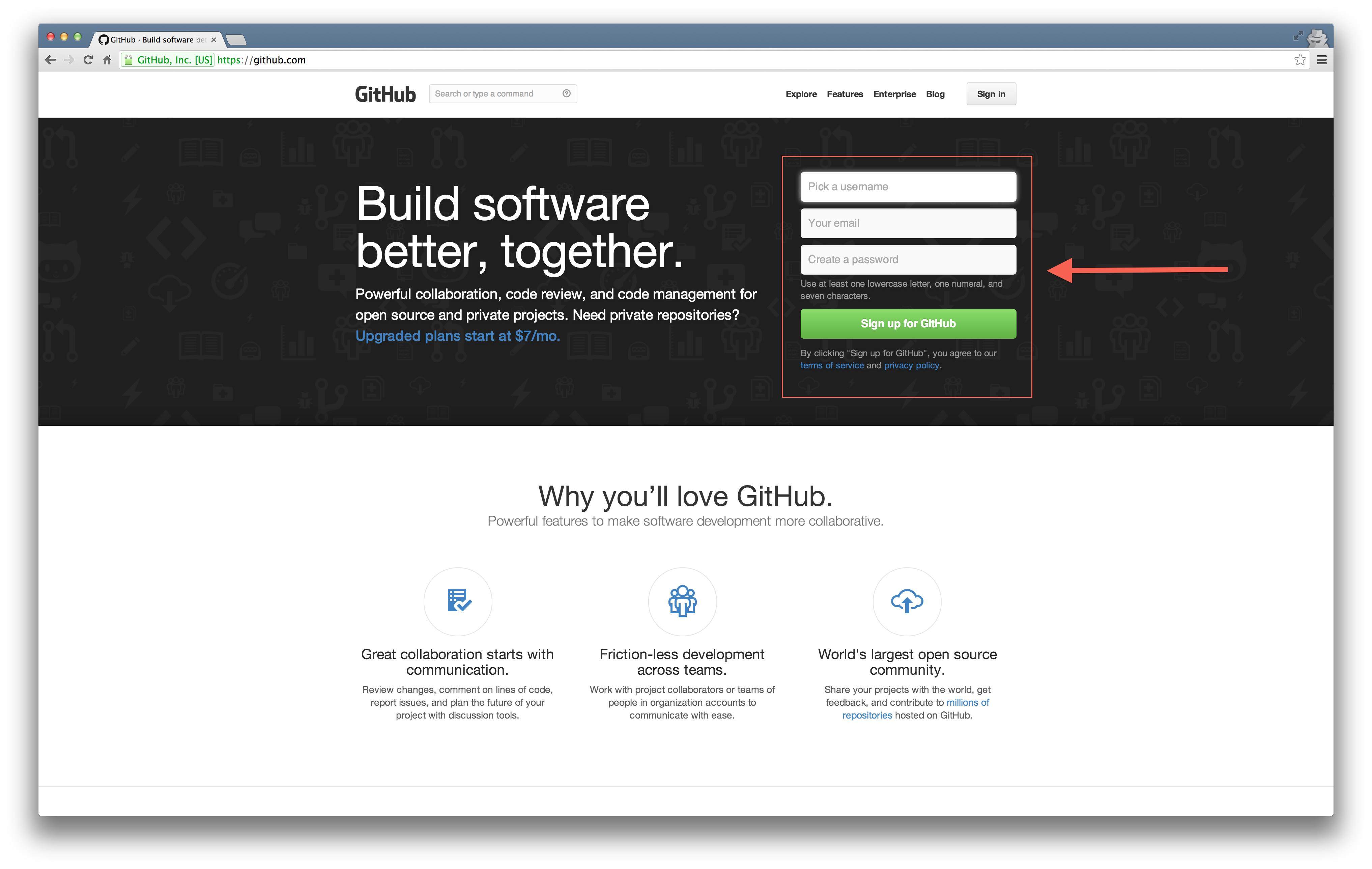Viewport: 1372px width, 869px height.
Task: Click the Your email input field
Action: pyautogui.click(x=906, y=222)
